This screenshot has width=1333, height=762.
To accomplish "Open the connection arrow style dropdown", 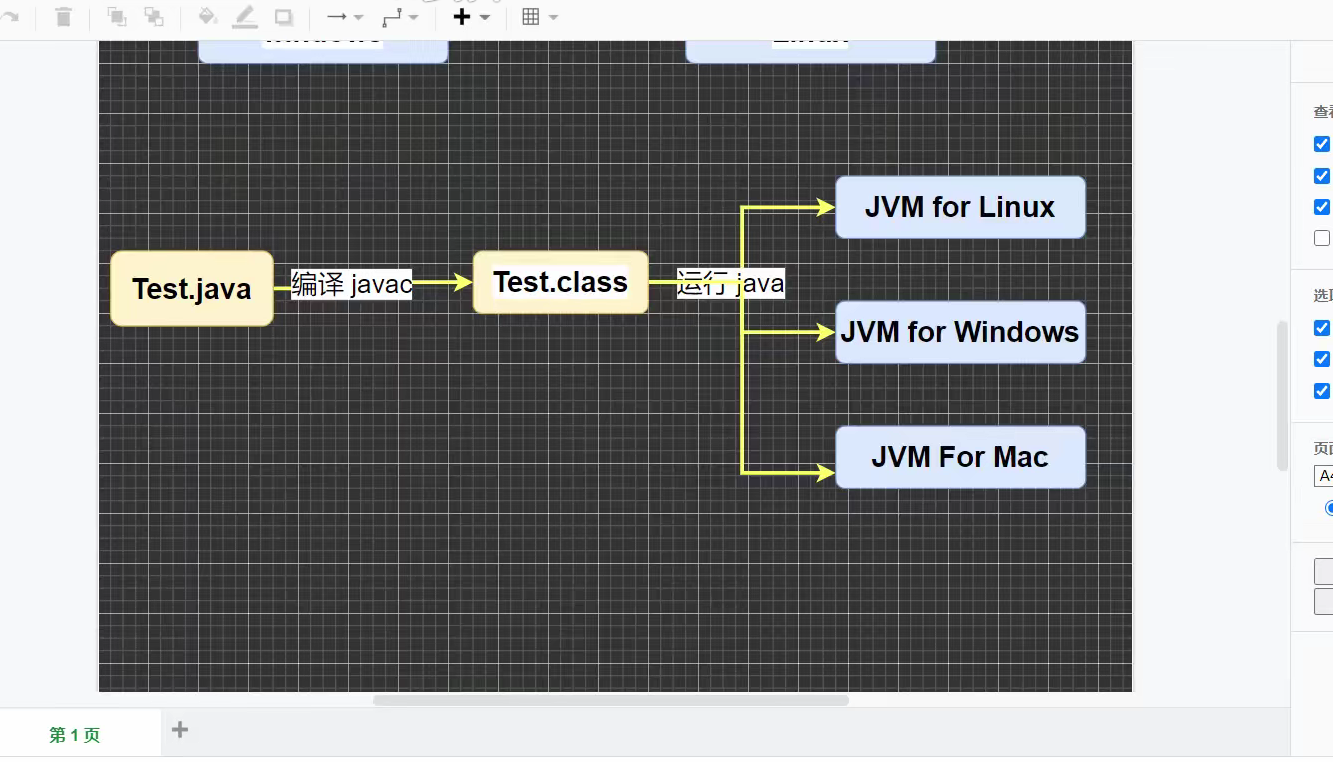I will [x=345, y=17].
